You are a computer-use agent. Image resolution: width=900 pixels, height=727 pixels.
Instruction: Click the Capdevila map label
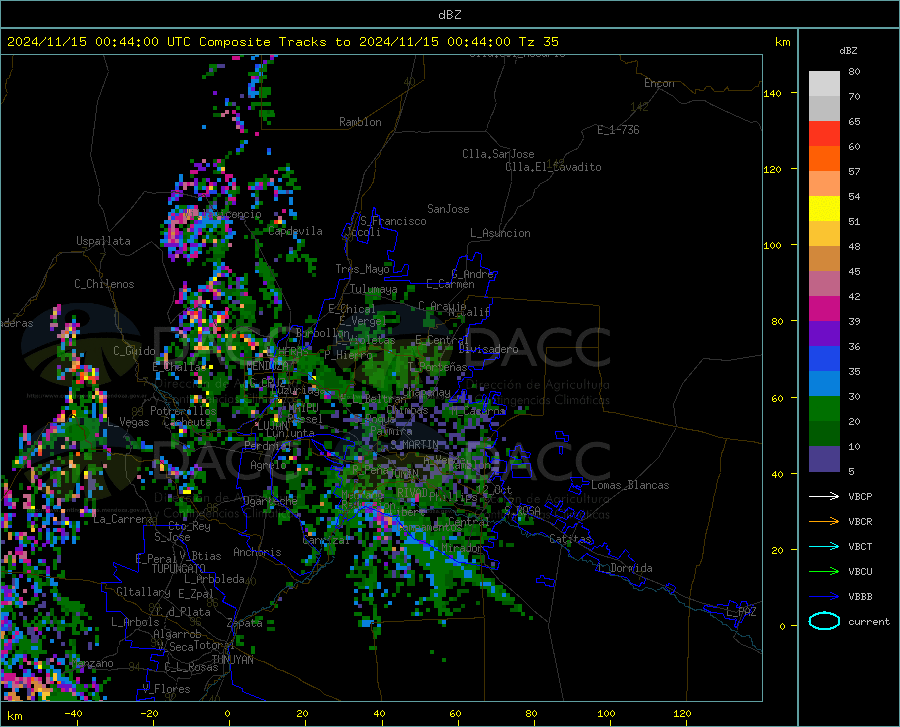point(295,231)
